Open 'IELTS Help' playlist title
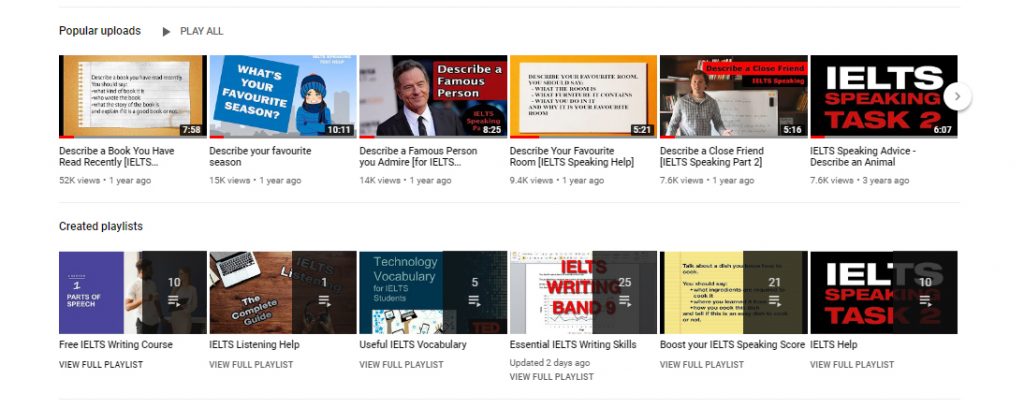 pos(833,345)
